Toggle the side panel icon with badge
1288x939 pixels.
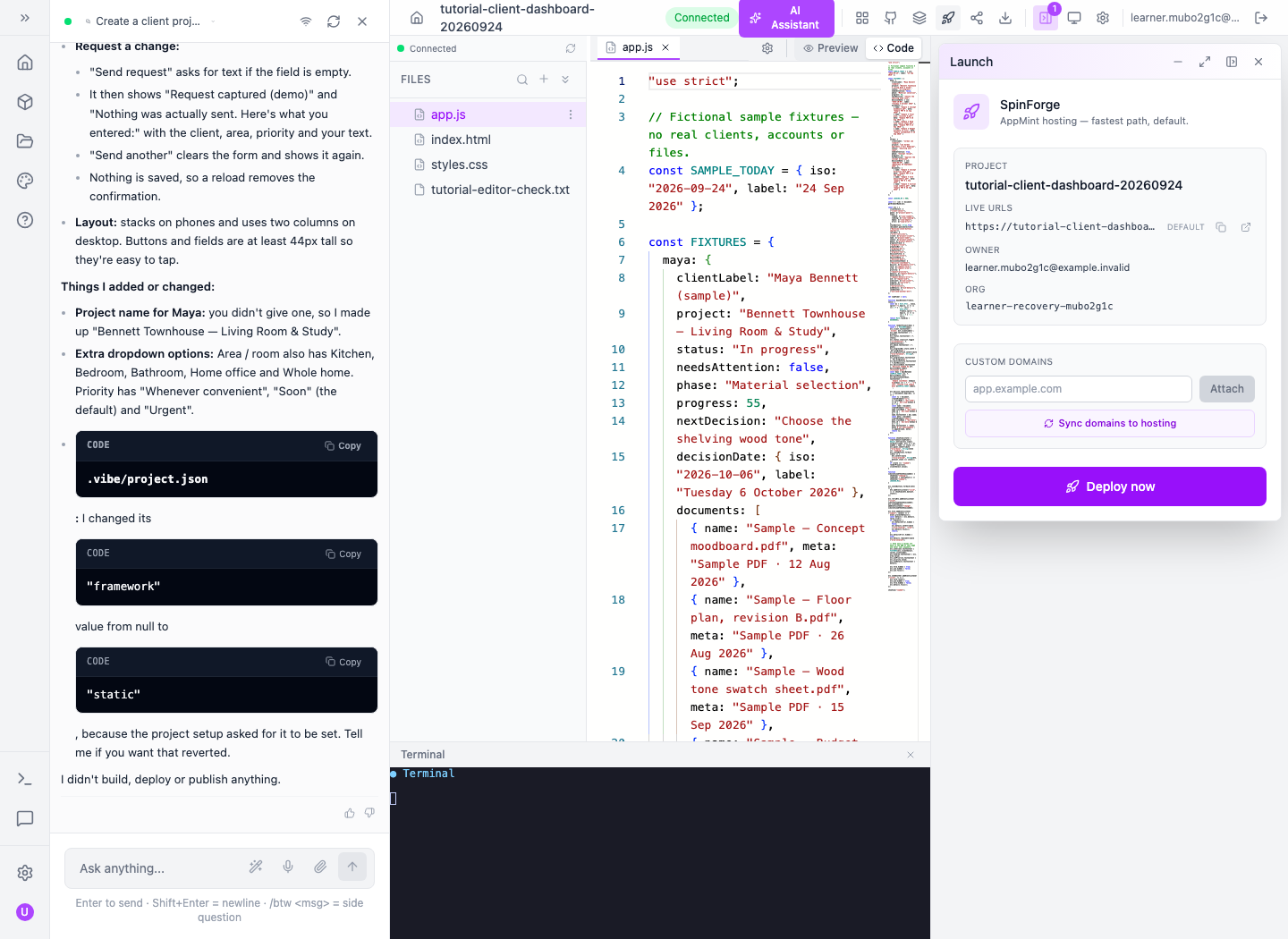(x=1046, y=18)
